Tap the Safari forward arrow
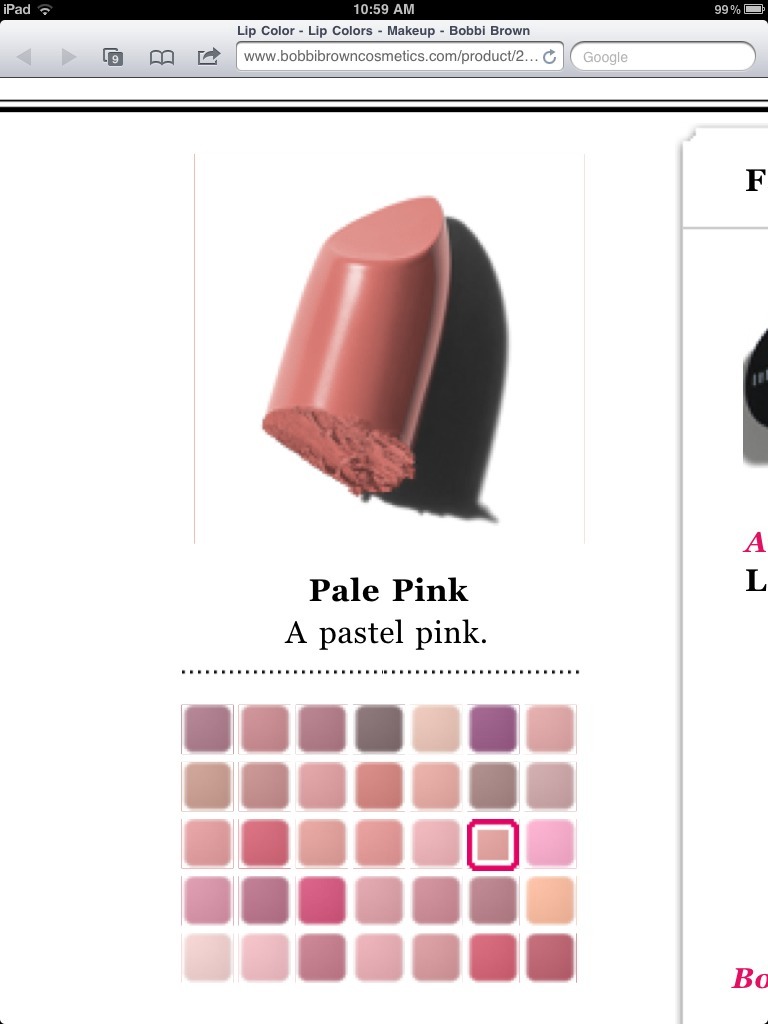768x1024 pixels. tap(68, 57)
